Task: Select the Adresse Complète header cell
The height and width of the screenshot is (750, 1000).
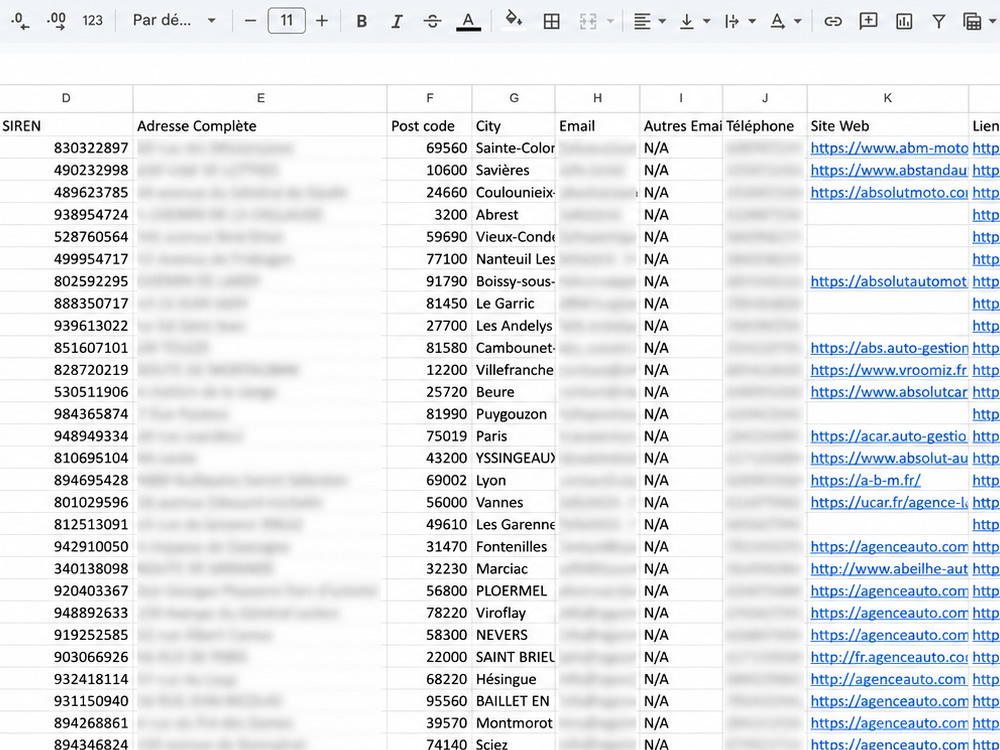Action: click(x=260, y=126)
